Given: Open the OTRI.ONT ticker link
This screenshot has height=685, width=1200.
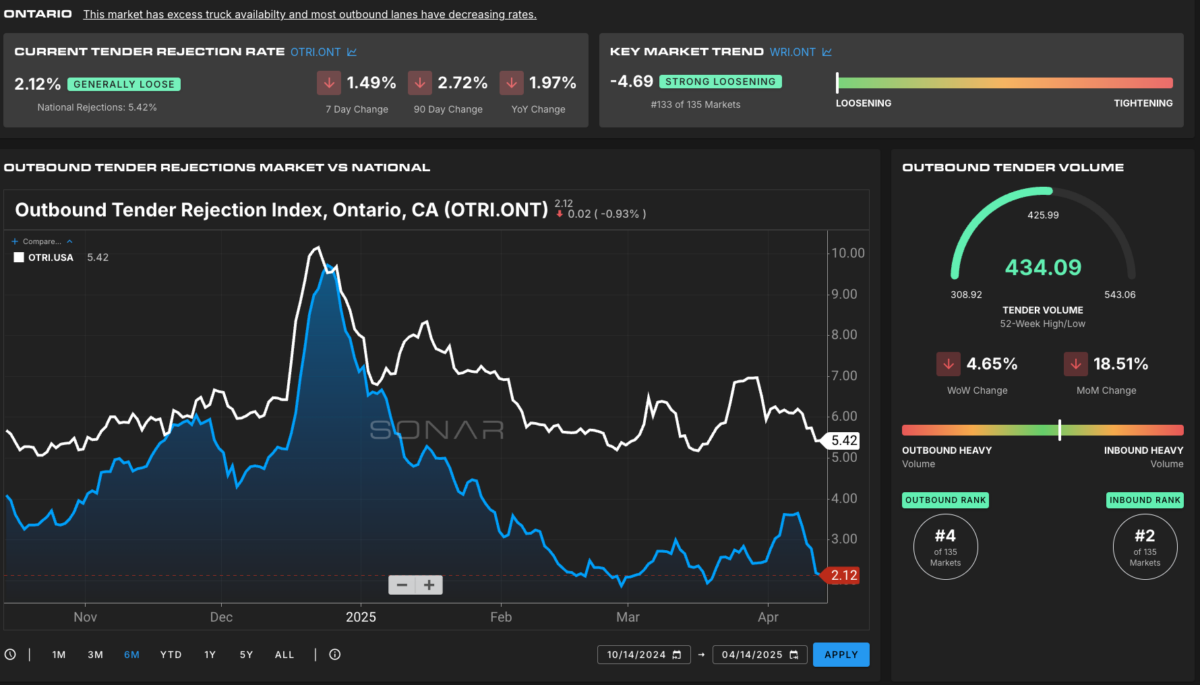Looking at the screenshot, I should click(316, 52).
